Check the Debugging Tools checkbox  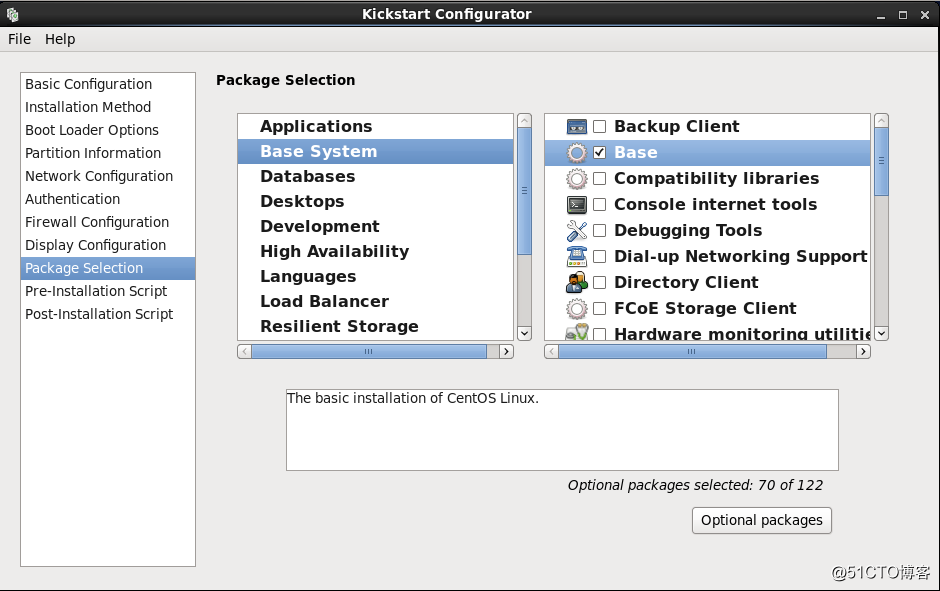tap(599, 231)
